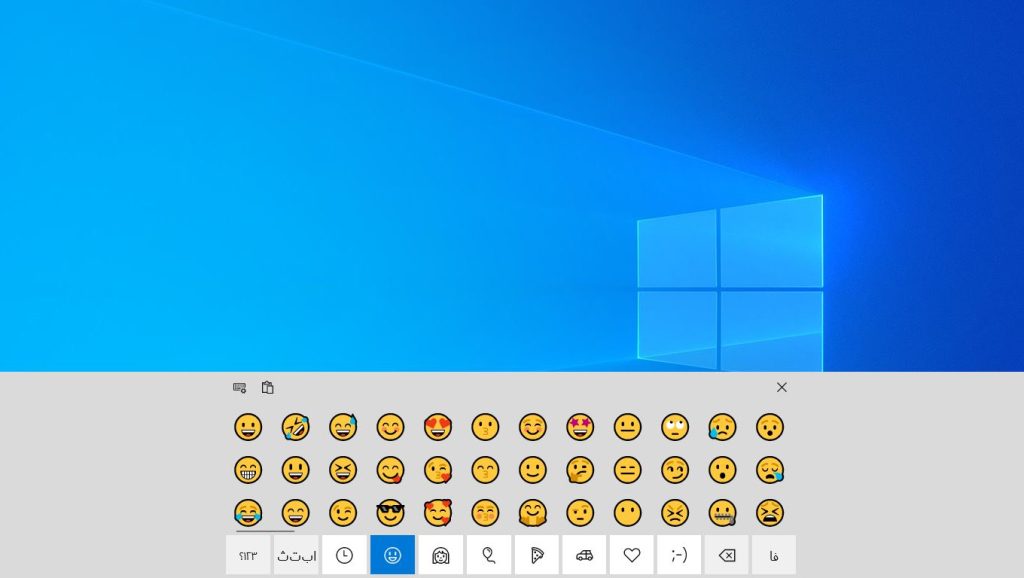Open the people emoji category
Image resolution: width=1024 pixels, height=578 pixels.
click(x=440, y=555)
